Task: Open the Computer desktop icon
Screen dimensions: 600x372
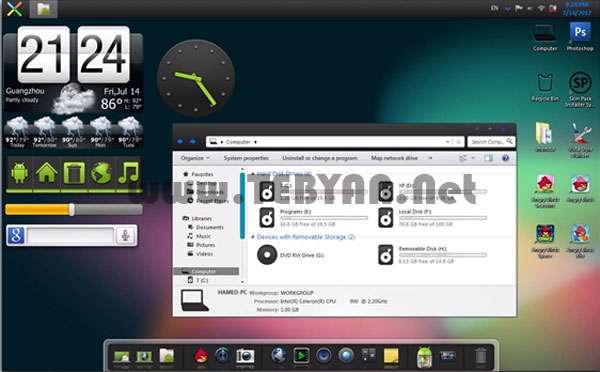Action: (x=545, y=38)
